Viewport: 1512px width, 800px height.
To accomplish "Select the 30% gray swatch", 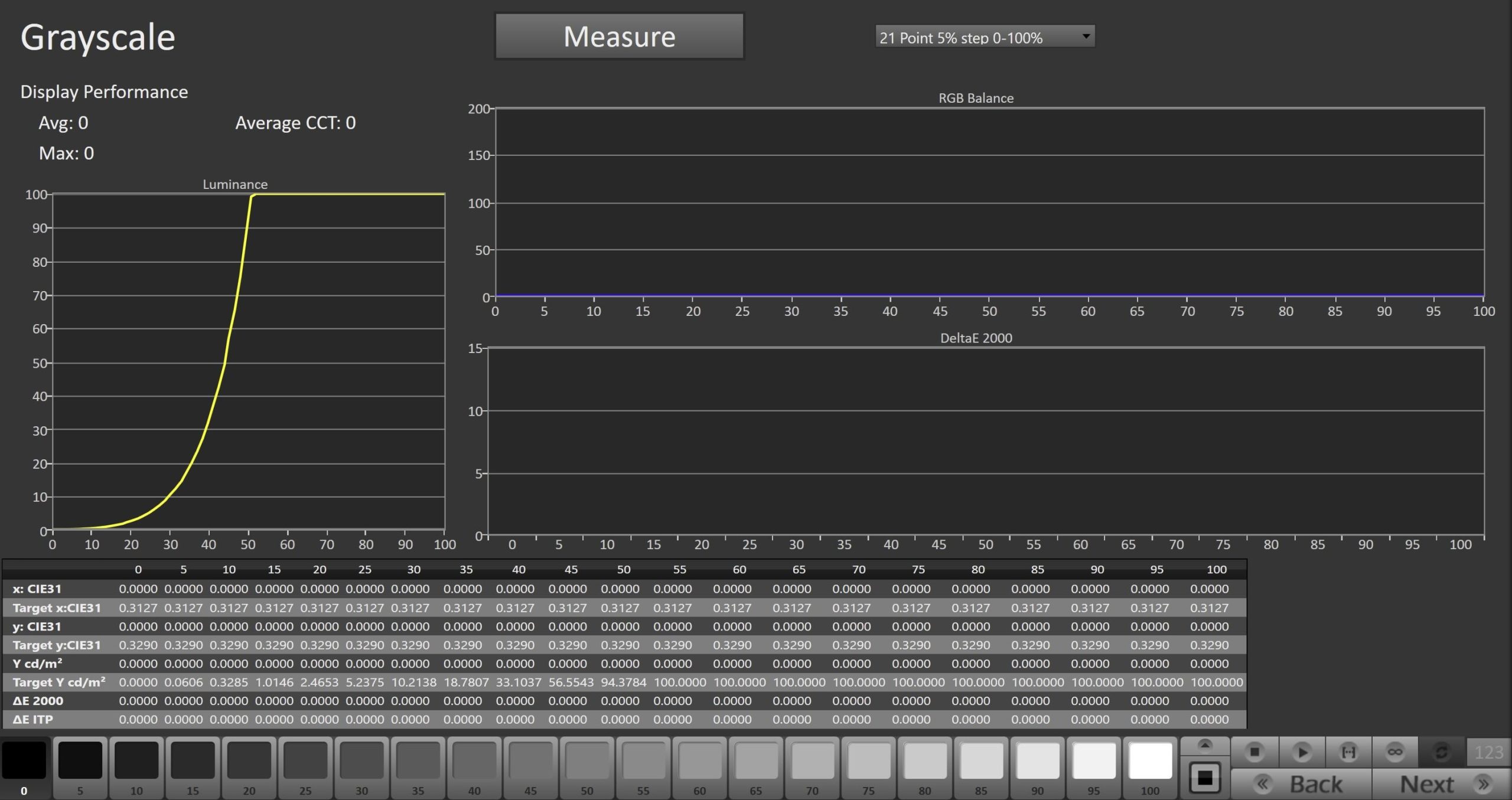I will click(361, 768).
